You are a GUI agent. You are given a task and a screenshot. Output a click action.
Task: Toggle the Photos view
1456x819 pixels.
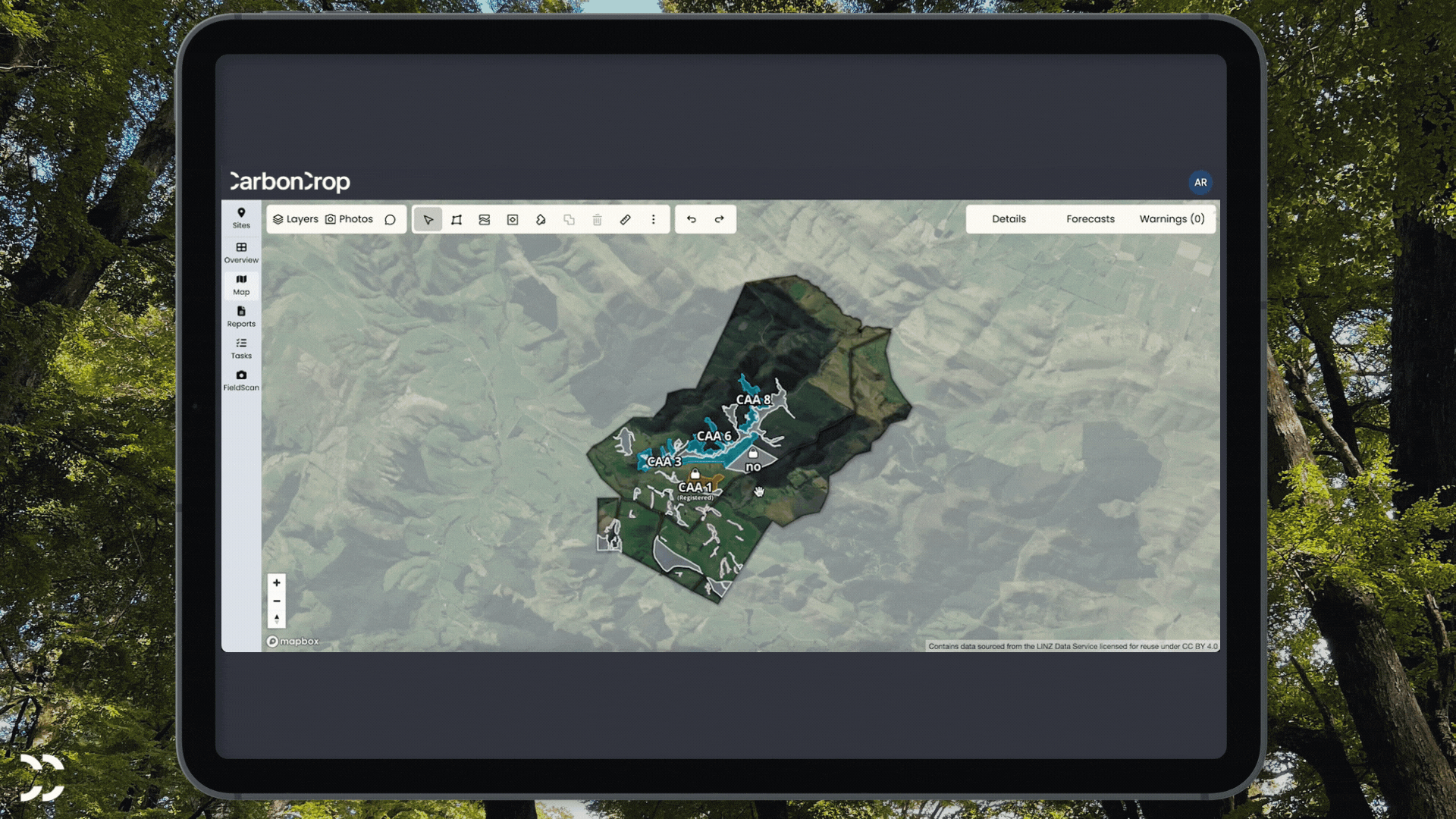coord(349,219)
